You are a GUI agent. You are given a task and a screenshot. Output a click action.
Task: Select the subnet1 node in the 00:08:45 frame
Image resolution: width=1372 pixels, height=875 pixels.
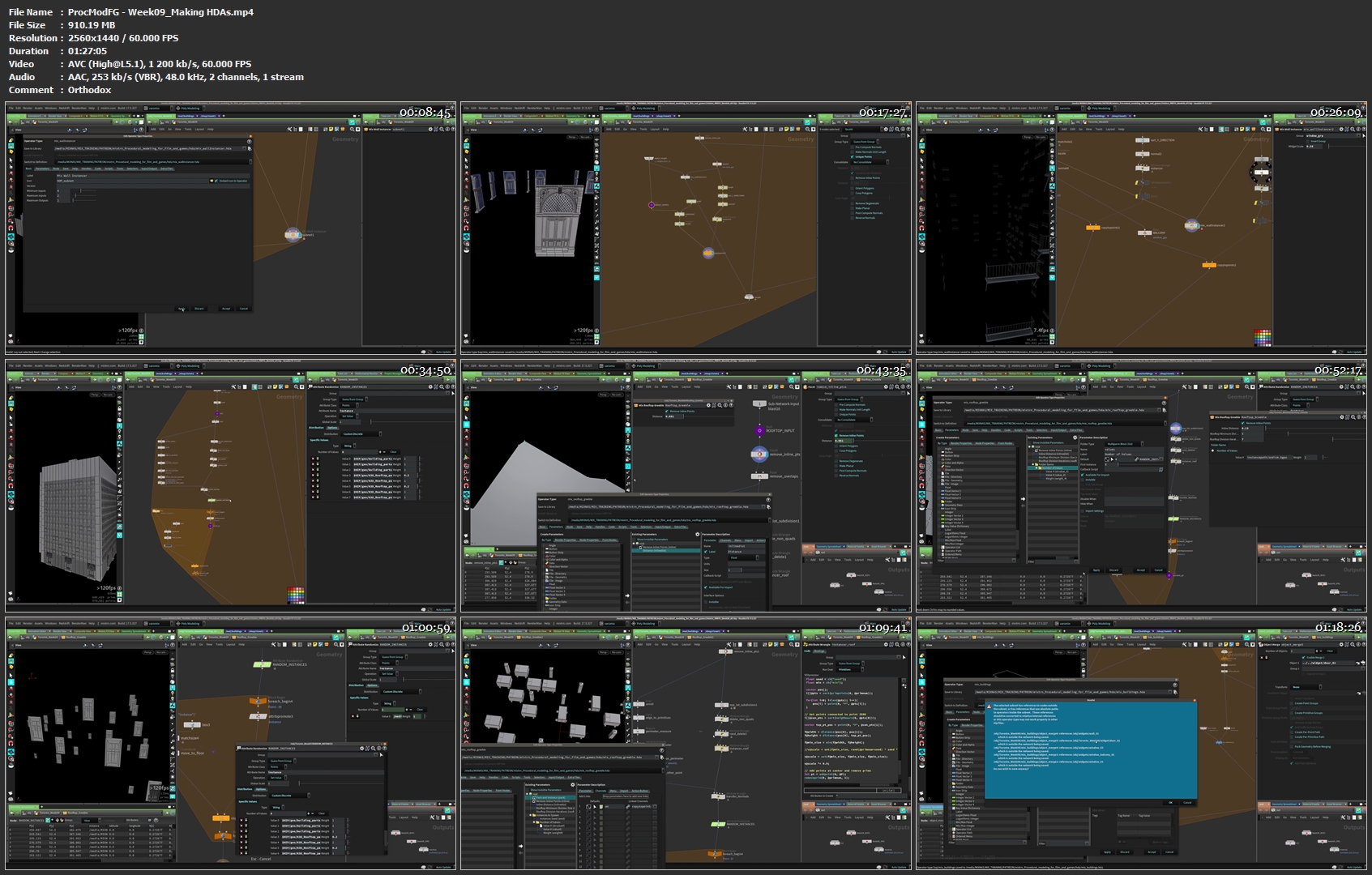pyautogui.click(x=293, y=235)
